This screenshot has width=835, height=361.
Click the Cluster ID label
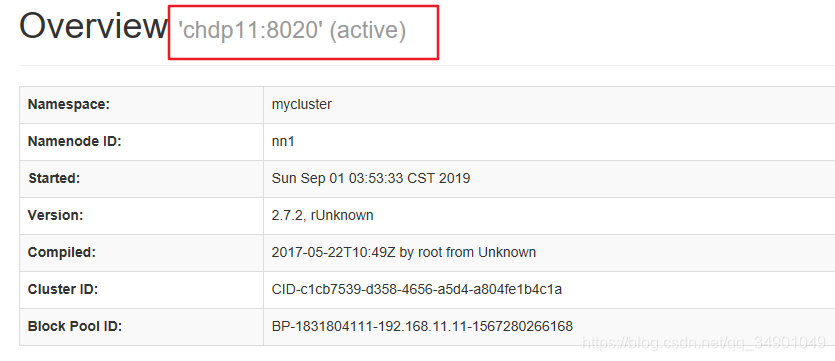tap(63, 290)
